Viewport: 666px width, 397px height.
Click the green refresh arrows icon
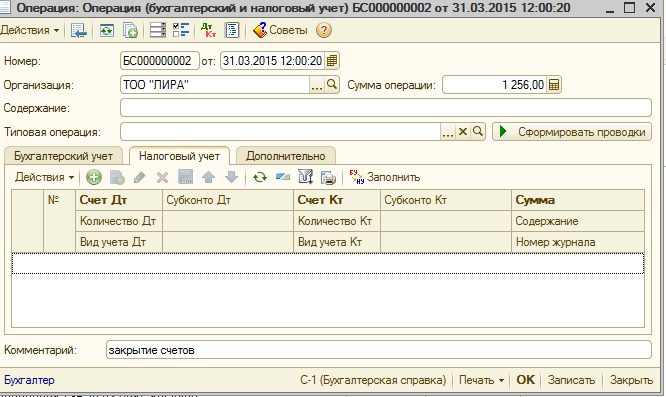(260, 177)
